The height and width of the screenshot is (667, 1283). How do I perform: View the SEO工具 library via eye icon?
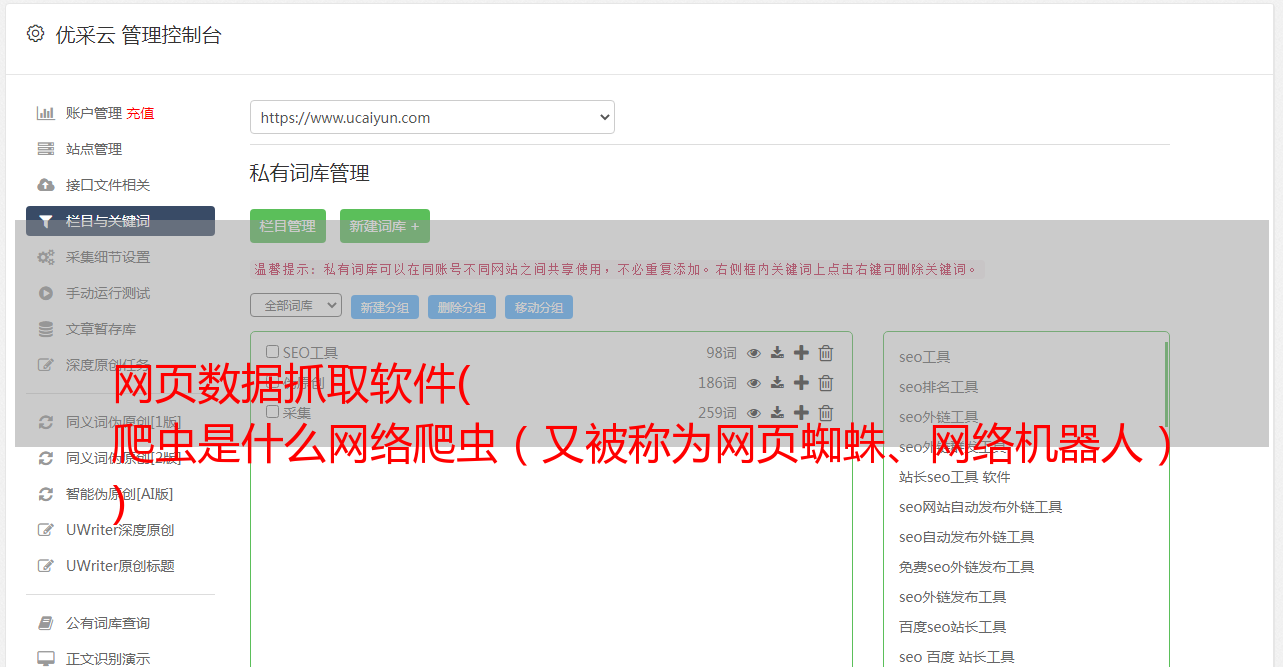754,353
